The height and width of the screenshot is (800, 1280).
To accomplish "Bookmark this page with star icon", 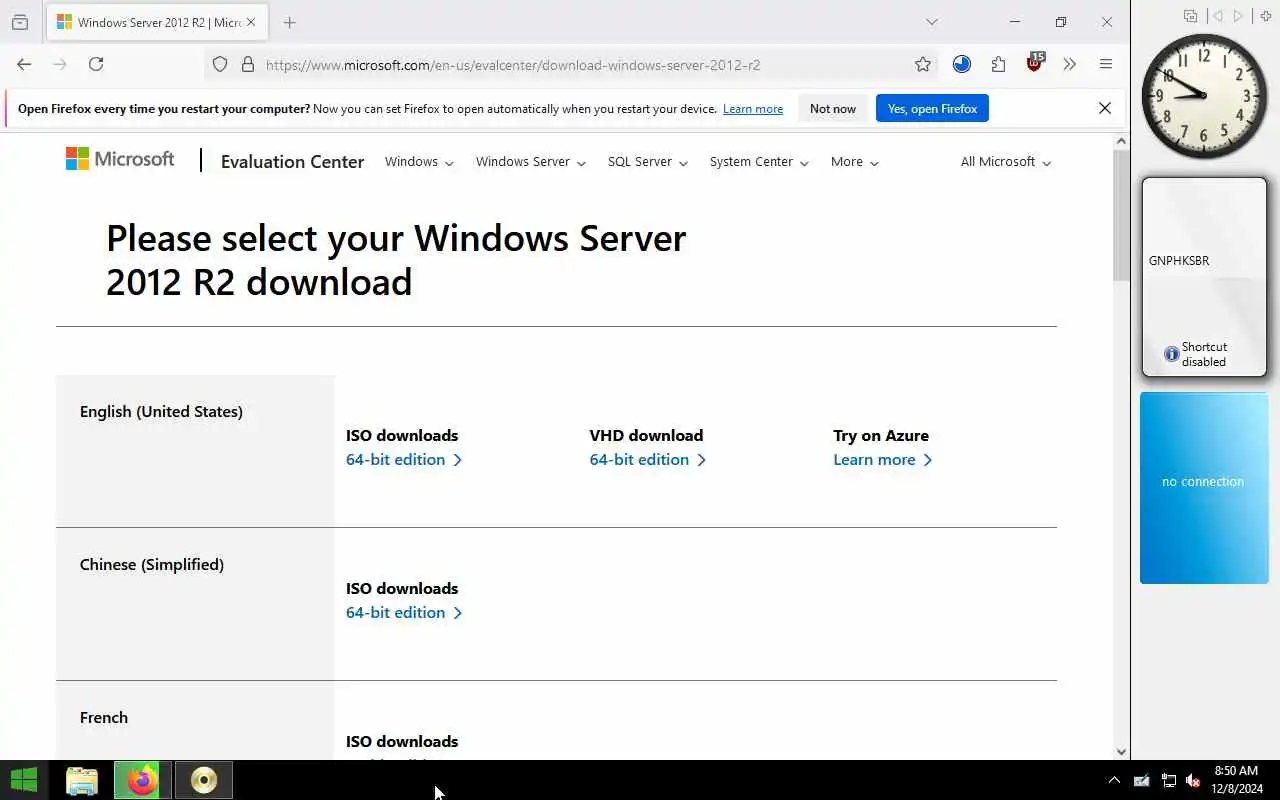I will [923, 64].
